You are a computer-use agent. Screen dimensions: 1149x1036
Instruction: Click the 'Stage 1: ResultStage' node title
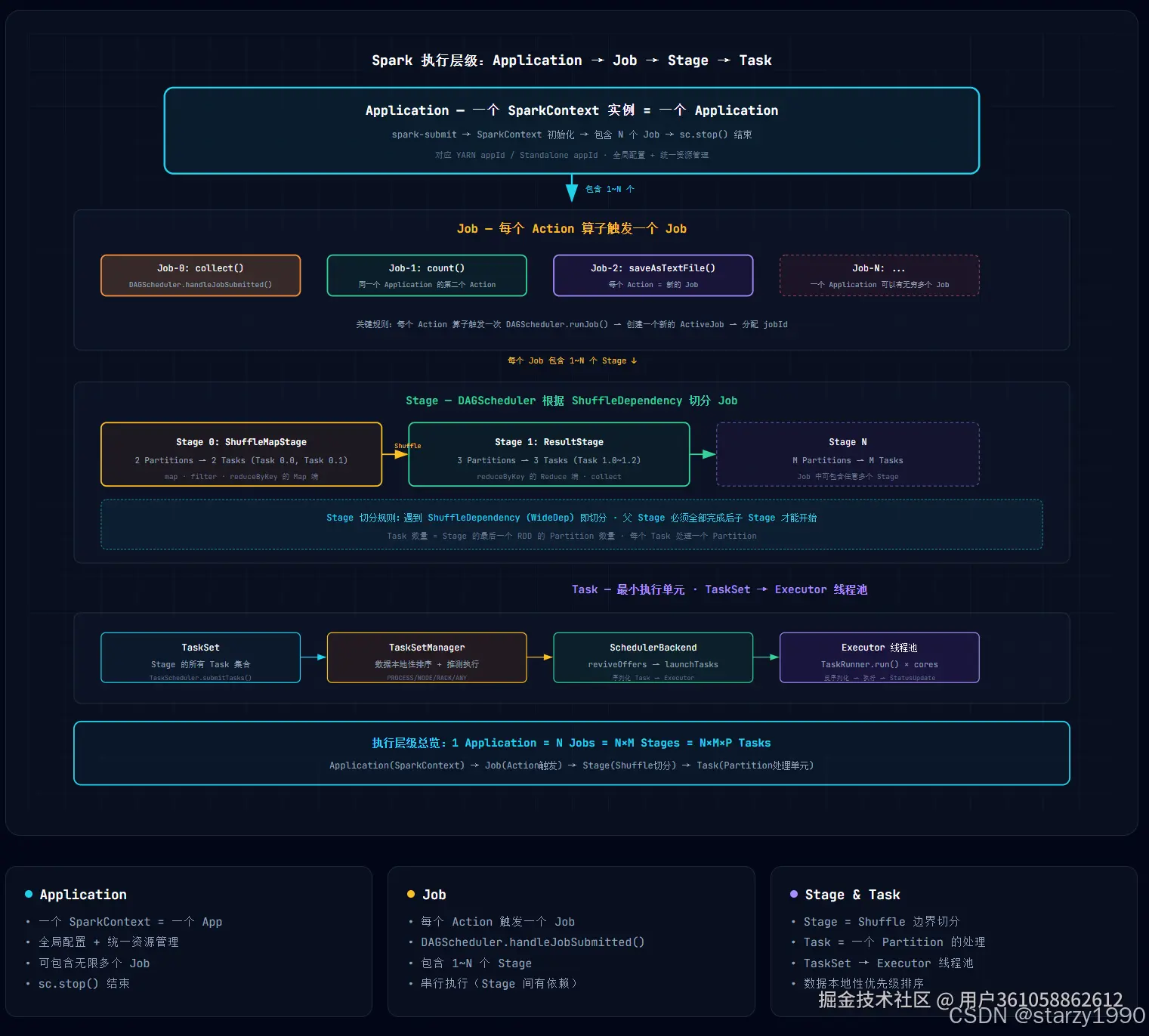(549, 442)
